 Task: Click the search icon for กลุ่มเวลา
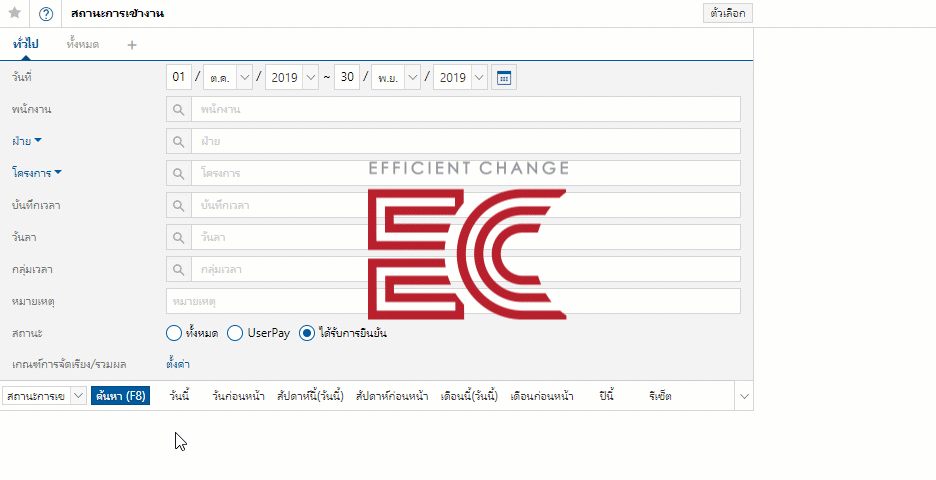pos(178,269)
